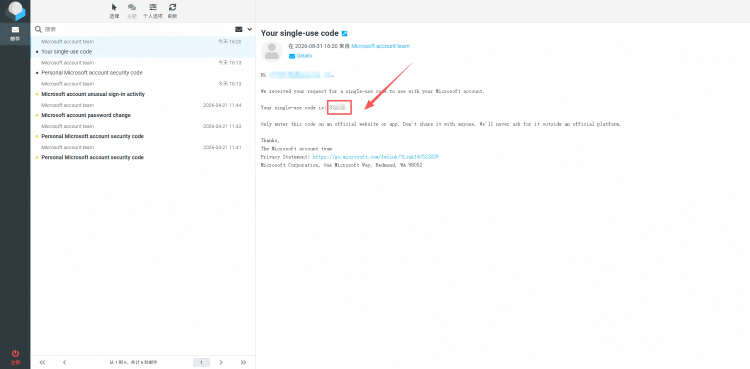Click the envelope filter icon beside search
Viewport: 750px width, 369px height.
(x=239, y=29)
